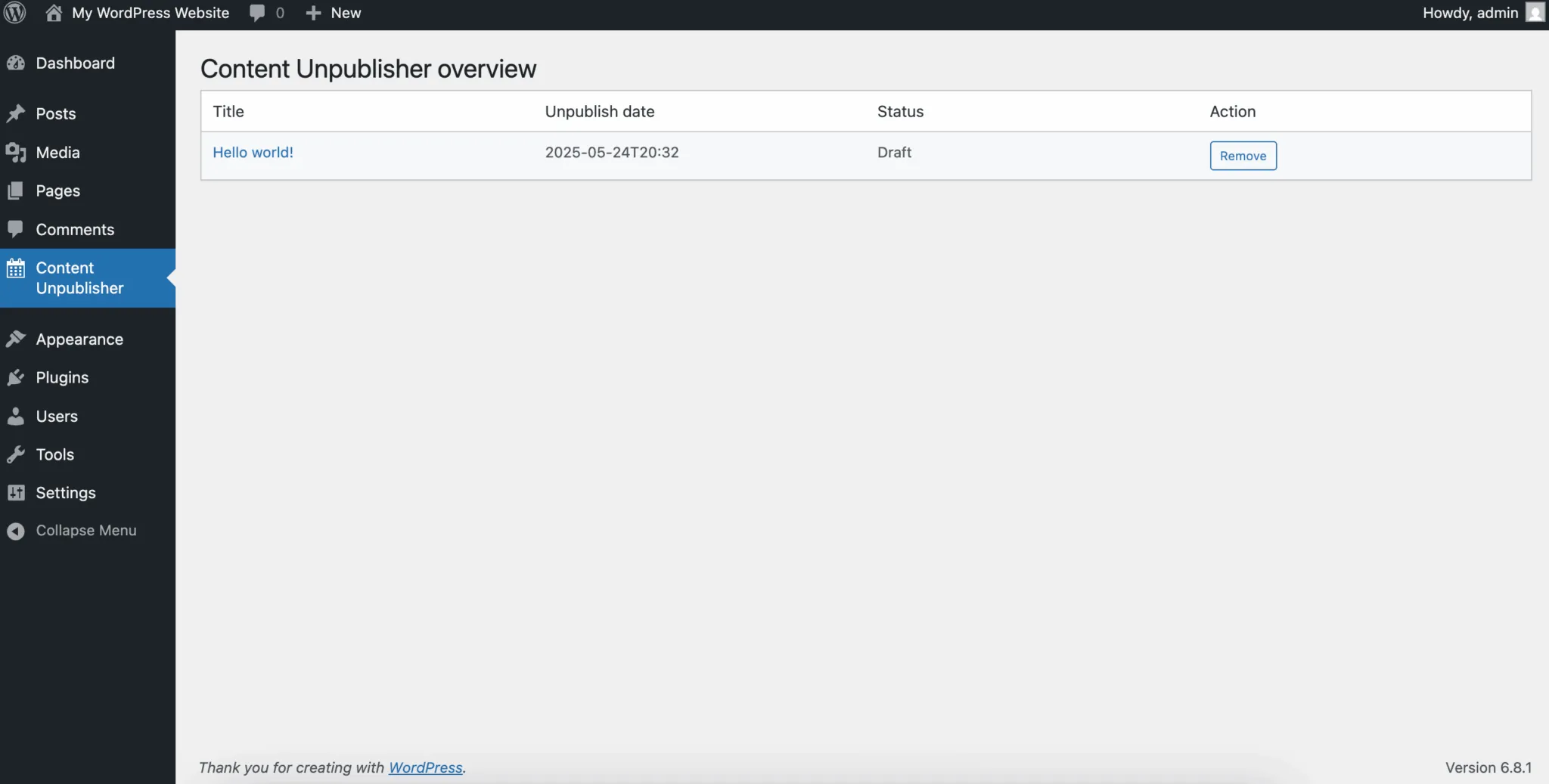1549x784 pixels.
Task: Open Appearance via the paintbrush icon
Action: click(17, 339)
